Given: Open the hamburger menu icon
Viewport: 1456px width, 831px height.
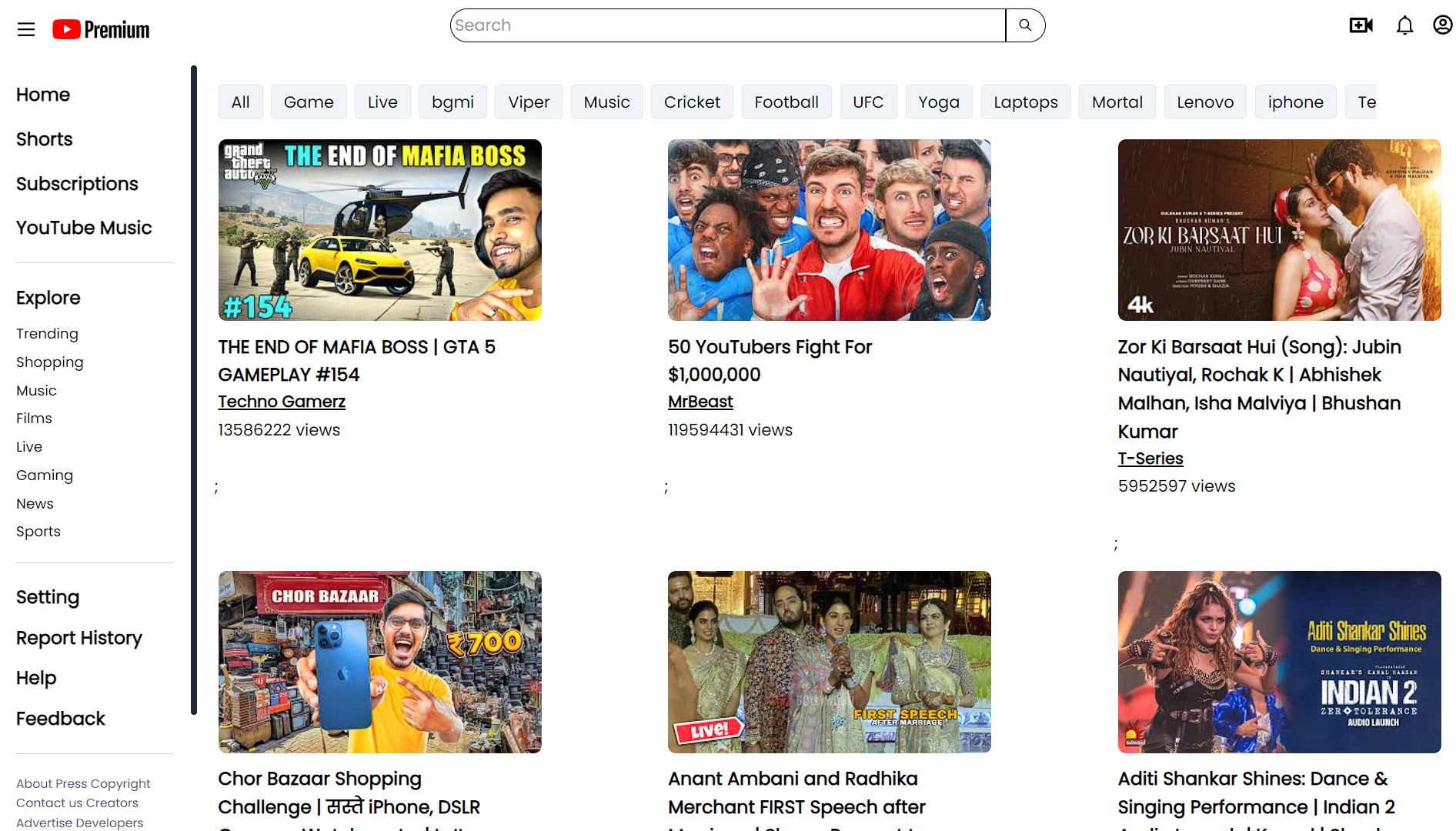Looking at the screenshot, I should (26, 29).
